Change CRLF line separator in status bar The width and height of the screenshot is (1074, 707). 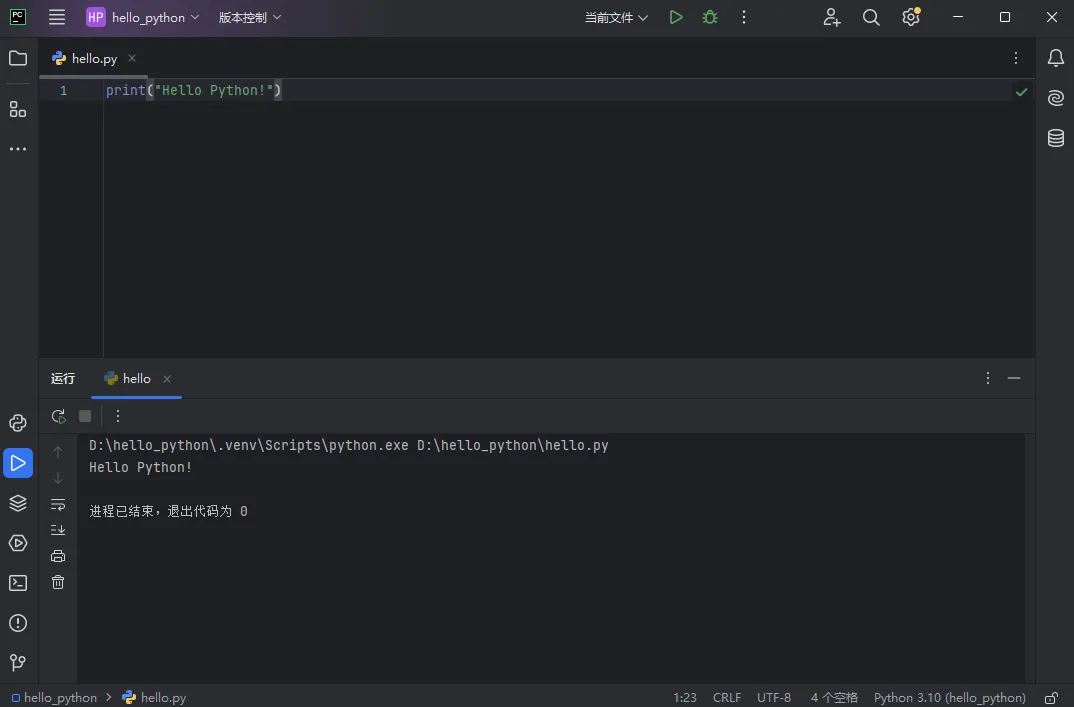pyautogui.click(x=727, y=697)
